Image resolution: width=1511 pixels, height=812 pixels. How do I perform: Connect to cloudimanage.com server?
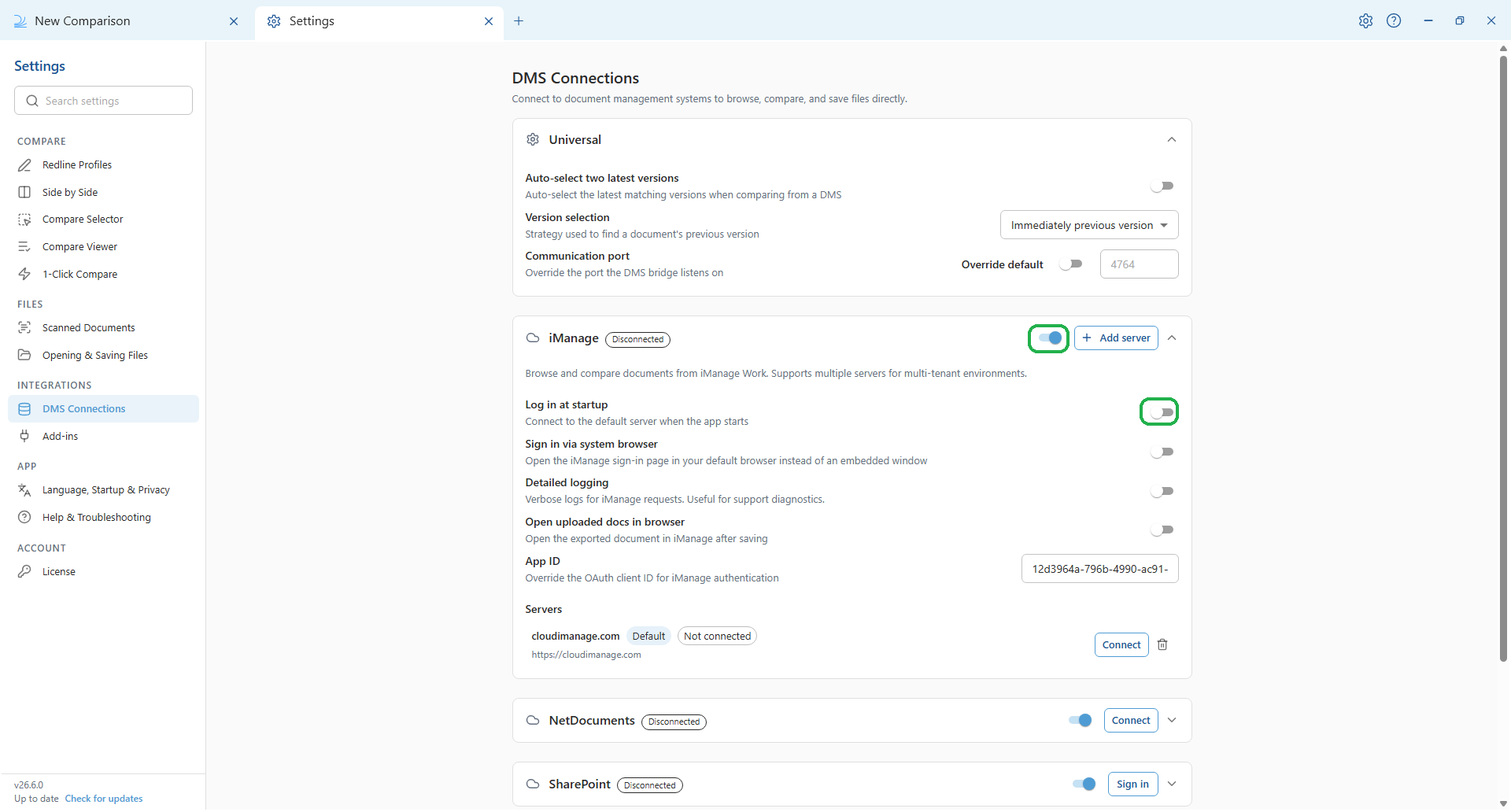1121,645
